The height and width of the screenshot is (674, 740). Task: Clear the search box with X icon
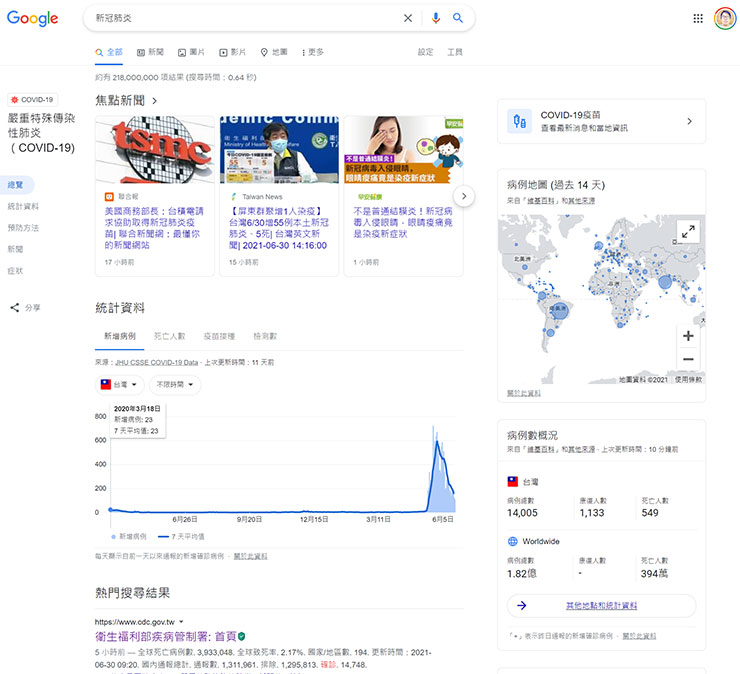(x=408, y=18)
